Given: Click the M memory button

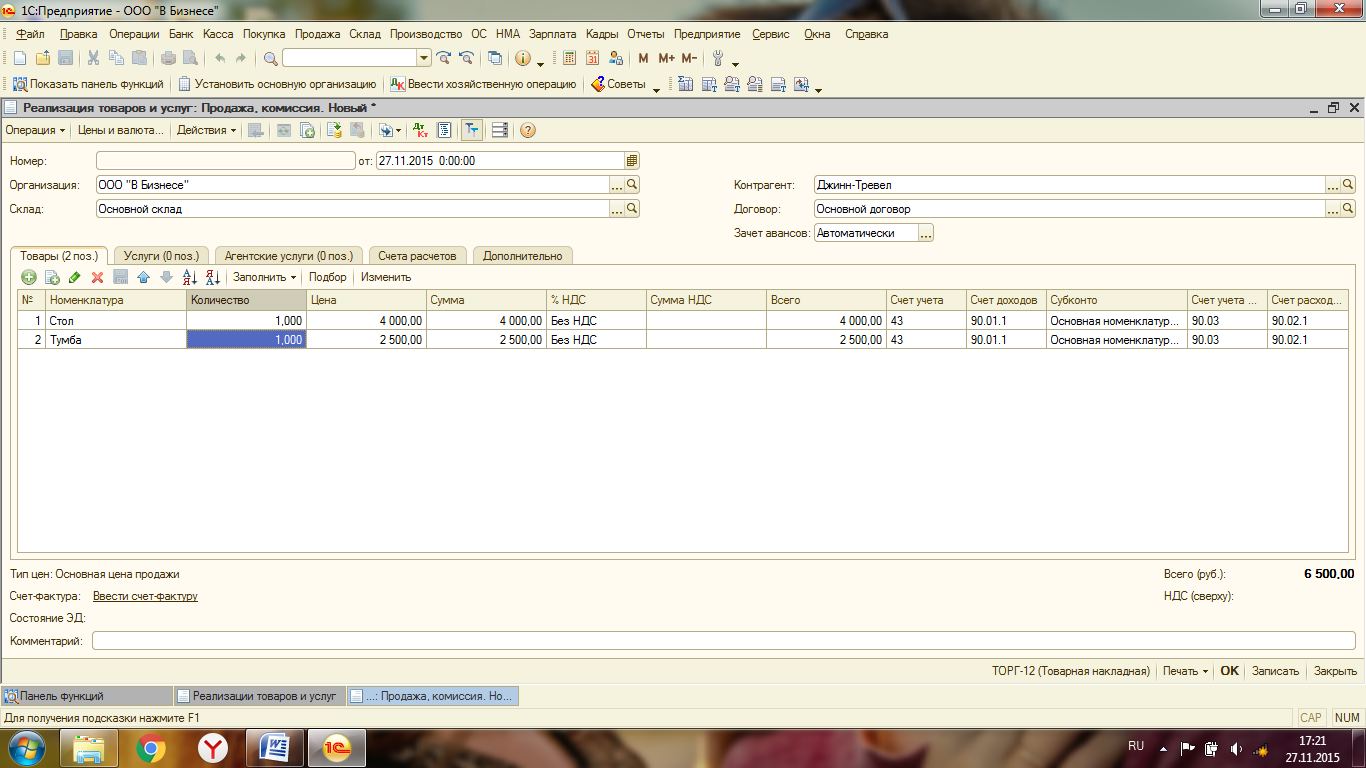Looking at the screenshot, I should 643,58.
